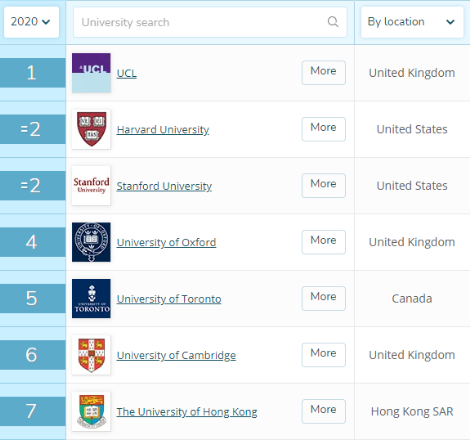The image size is (473, 441).
Task: Click the University of Oxford crest logo
Action: pos(91,242)
